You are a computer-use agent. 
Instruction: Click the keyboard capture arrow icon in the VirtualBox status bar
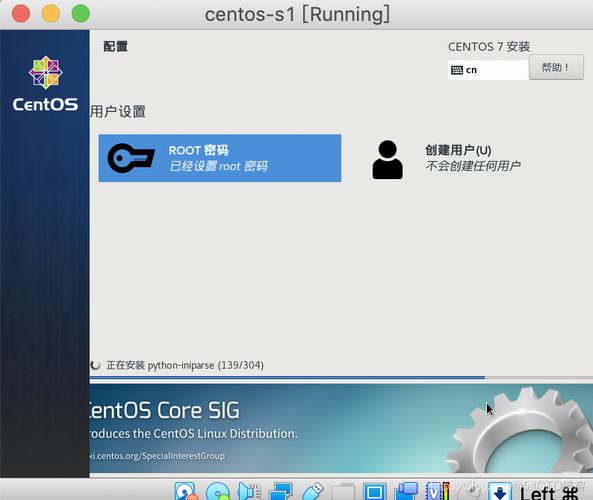tap(500, 491)
